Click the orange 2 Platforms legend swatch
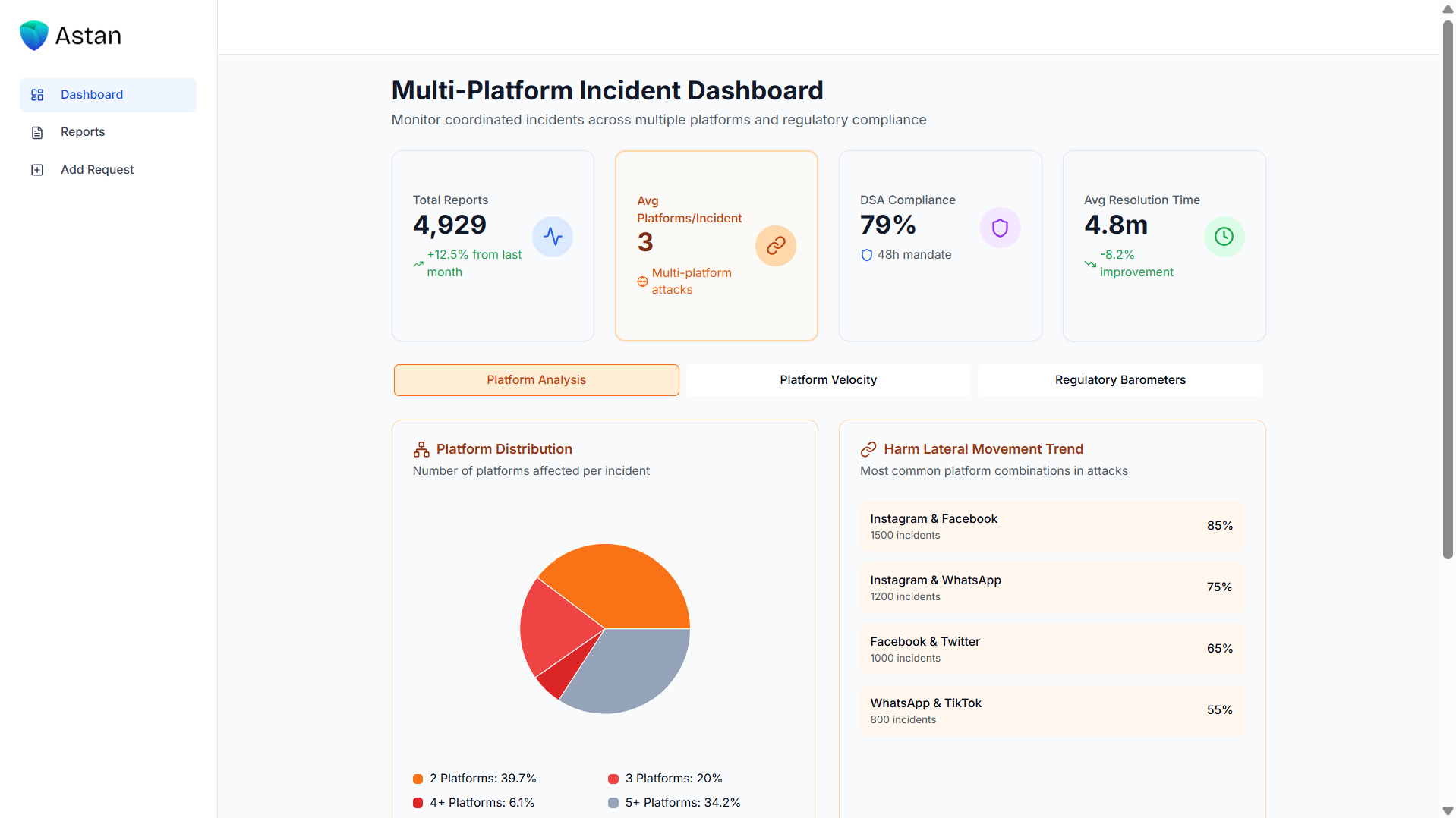Screen dimensions: 1456x818 418,778
